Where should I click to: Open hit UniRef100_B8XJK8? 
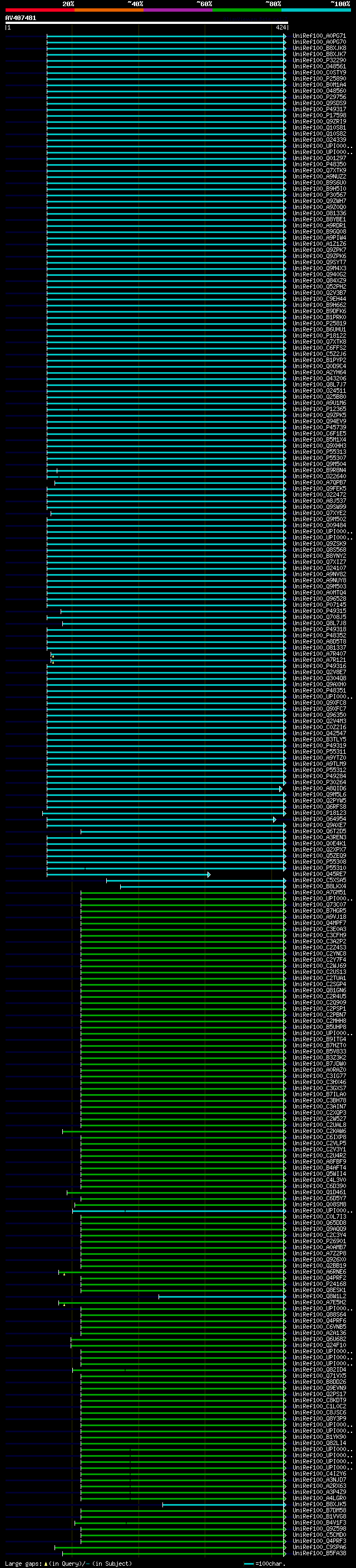319,48
